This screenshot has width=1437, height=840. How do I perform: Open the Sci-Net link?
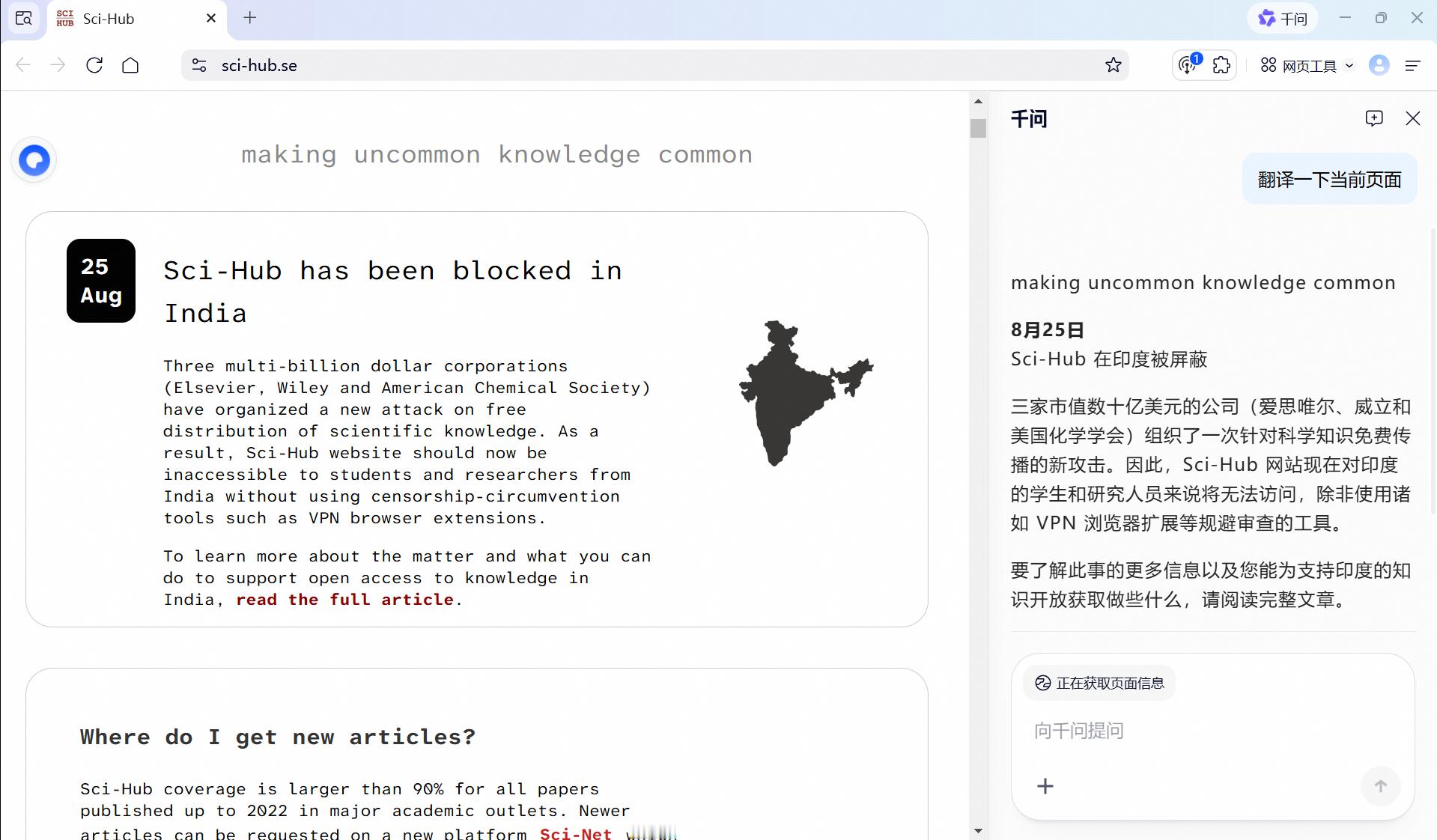(576, 833)
